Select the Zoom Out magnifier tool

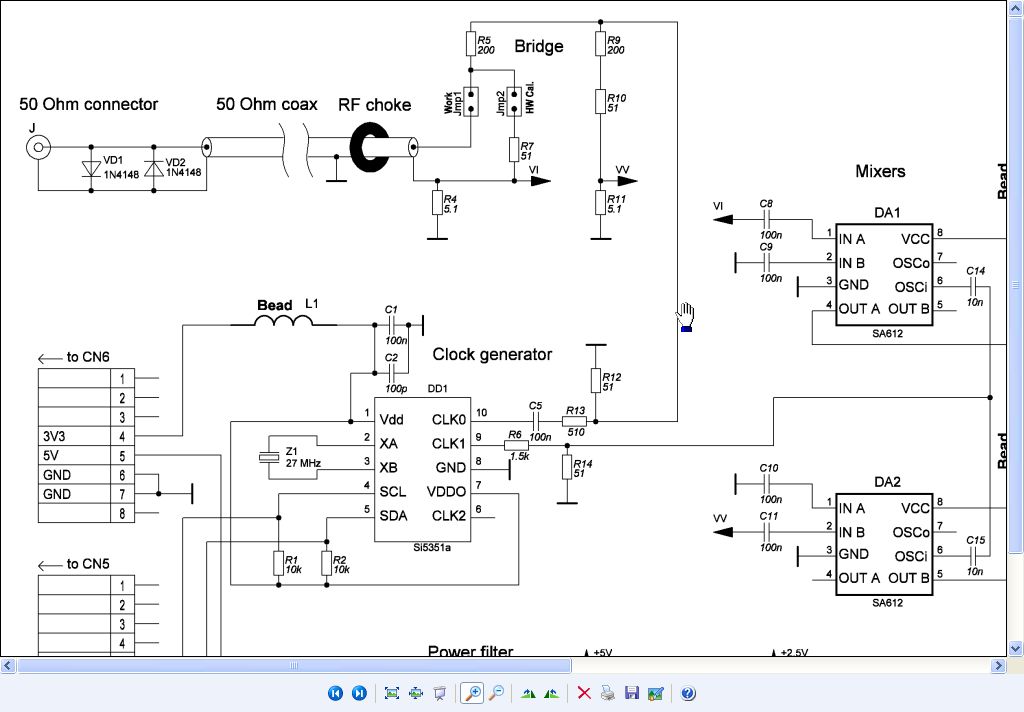[496, 693]
